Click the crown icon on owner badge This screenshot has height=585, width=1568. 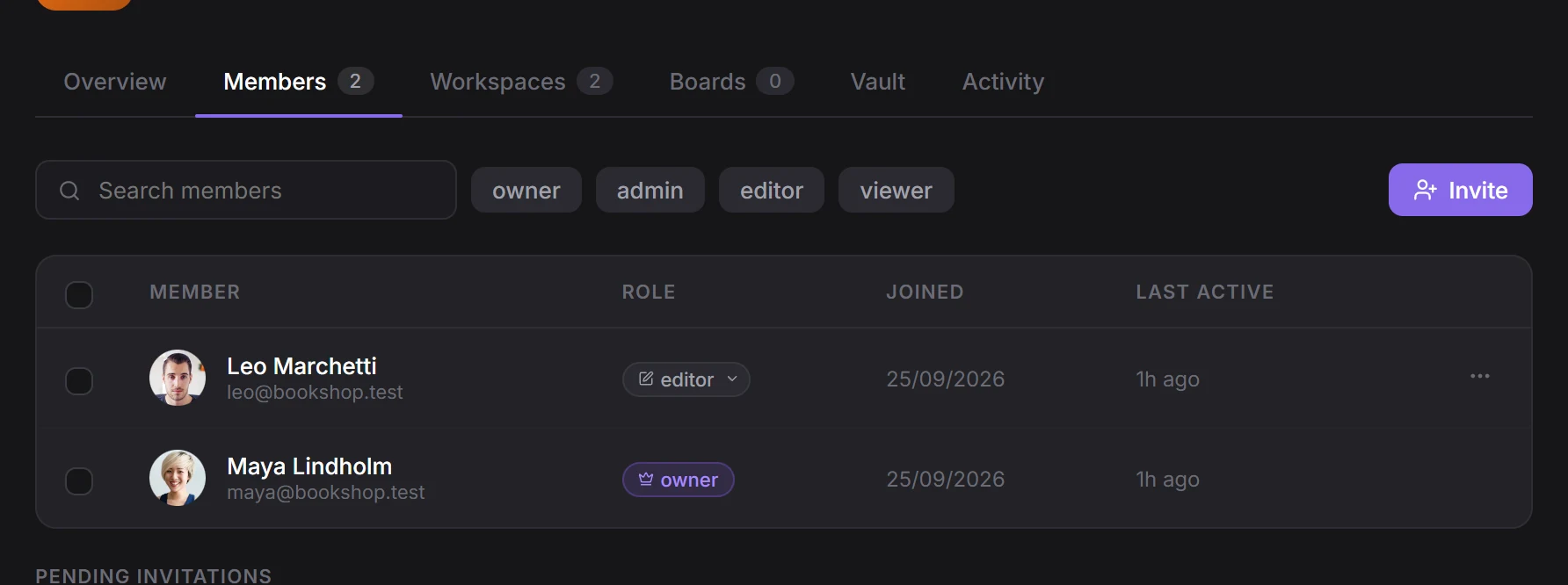(646, 479)
